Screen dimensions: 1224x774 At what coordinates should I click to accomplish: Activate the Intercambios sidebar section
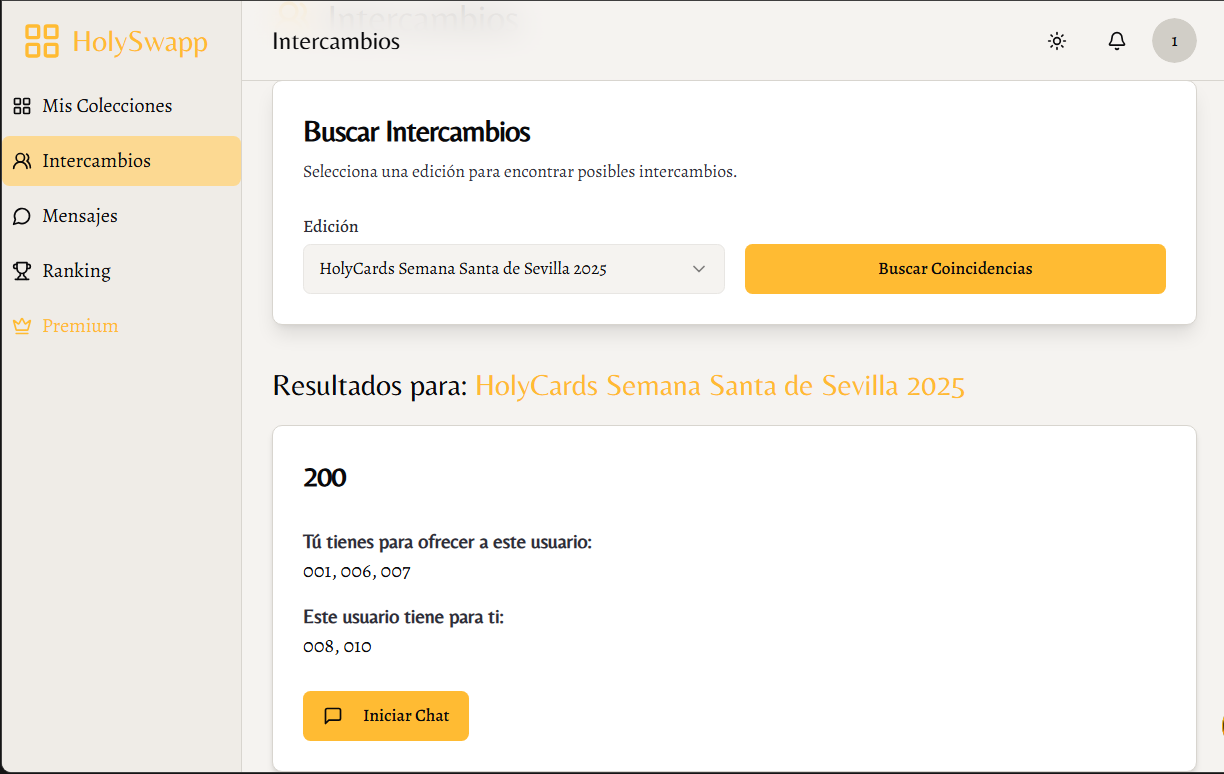pos(98,160)
